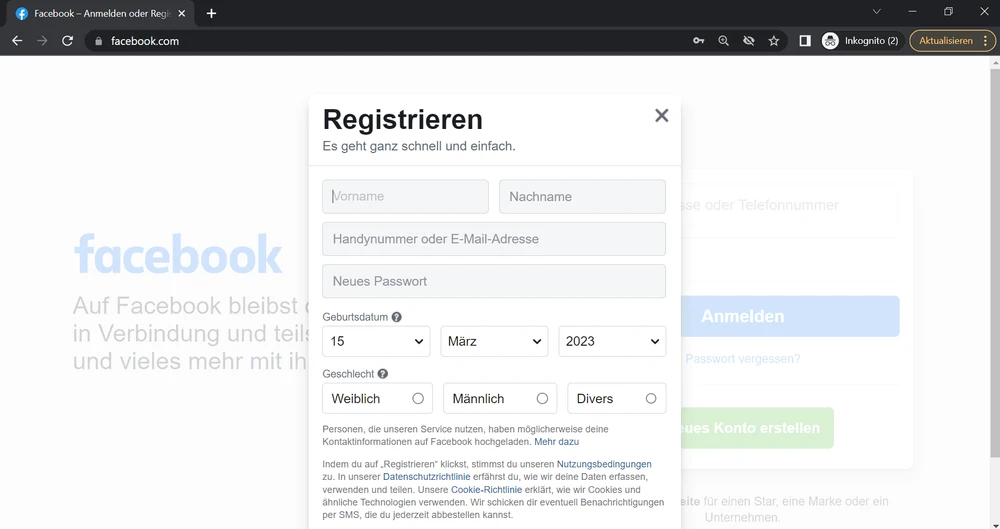1000x529 pixels.
Task: Click the Anmelden button behind the dialog
Action: (x=790, y=316)
